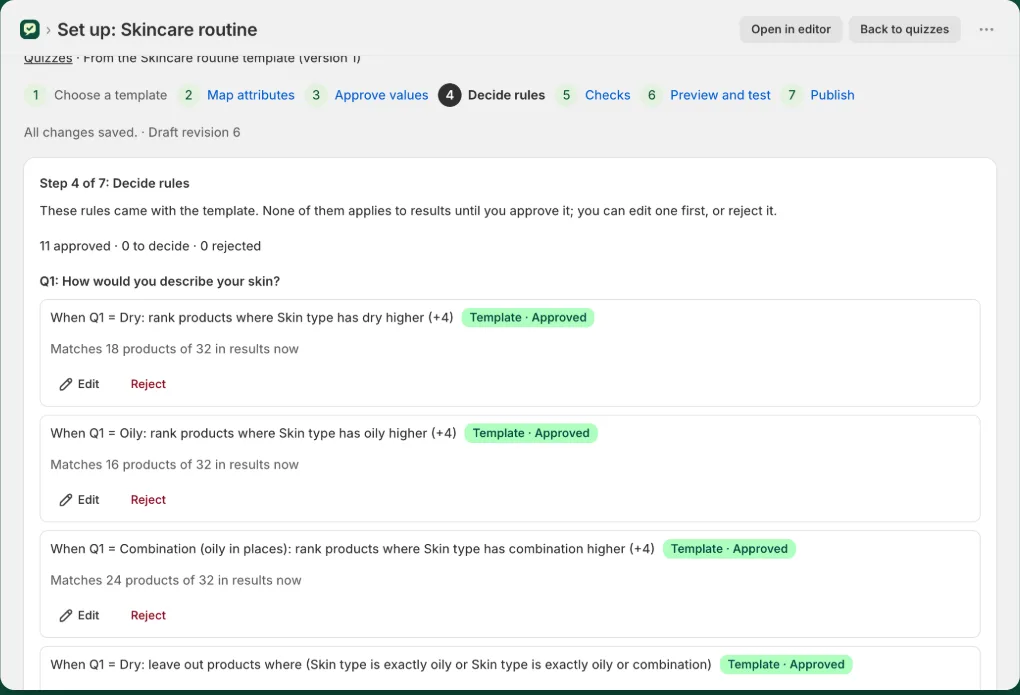Viewport: 1020px width, 695px height.
Task: Click 'All changes saved. · Draft revision 6' status
Action: coord(132,132)
